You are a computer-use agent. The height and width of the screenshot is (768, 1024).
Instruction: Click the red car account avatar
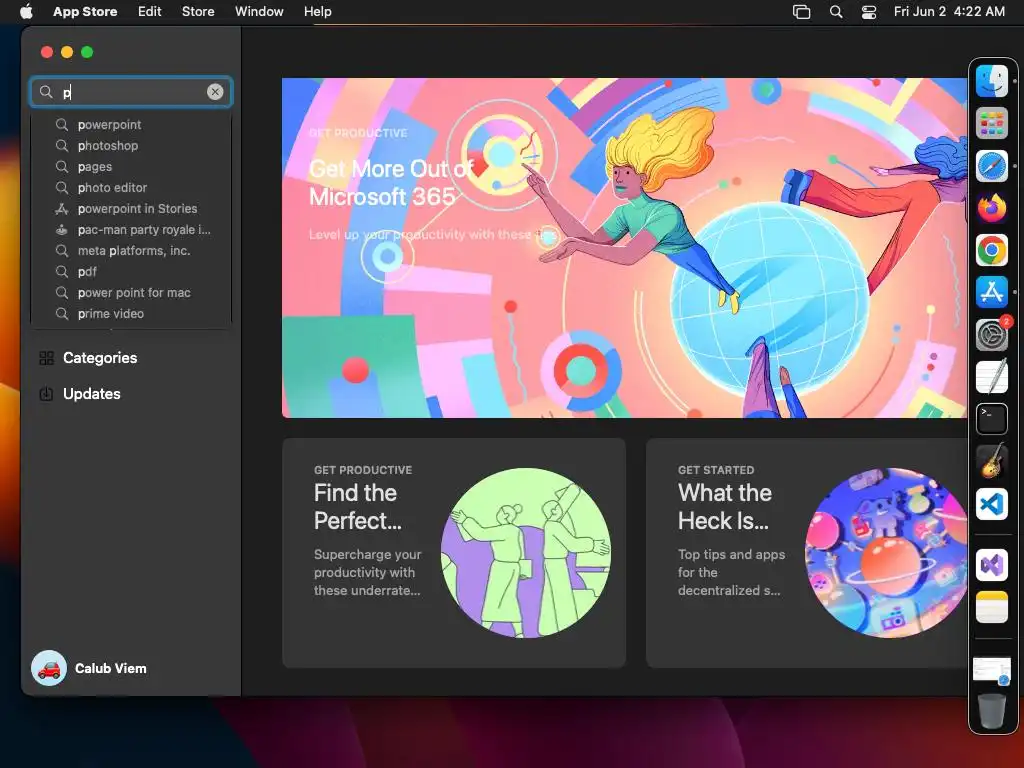pyautogui.click(x=49, y=668)
